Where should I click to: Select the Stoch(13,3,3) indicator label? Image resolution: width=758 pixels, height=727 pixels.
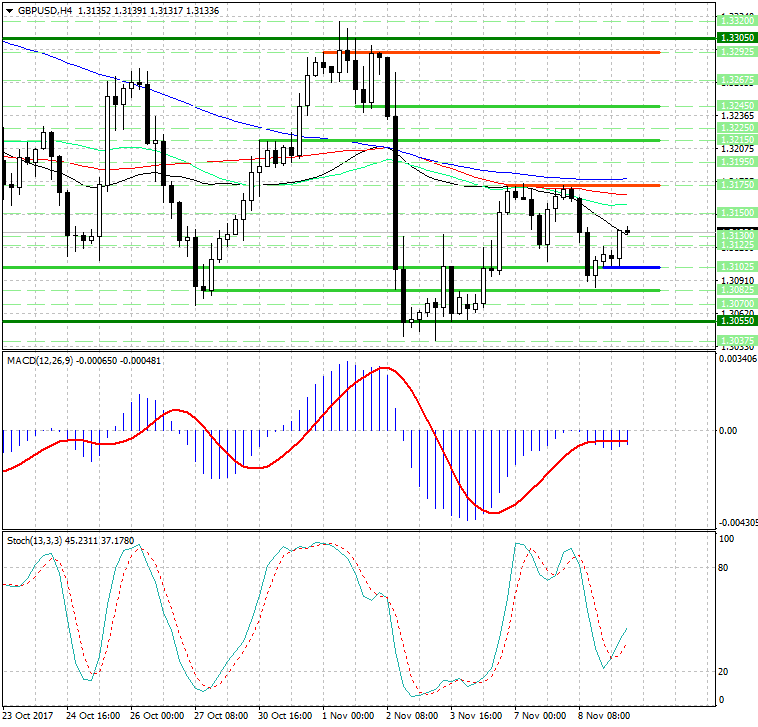click(x=35, y=540)
